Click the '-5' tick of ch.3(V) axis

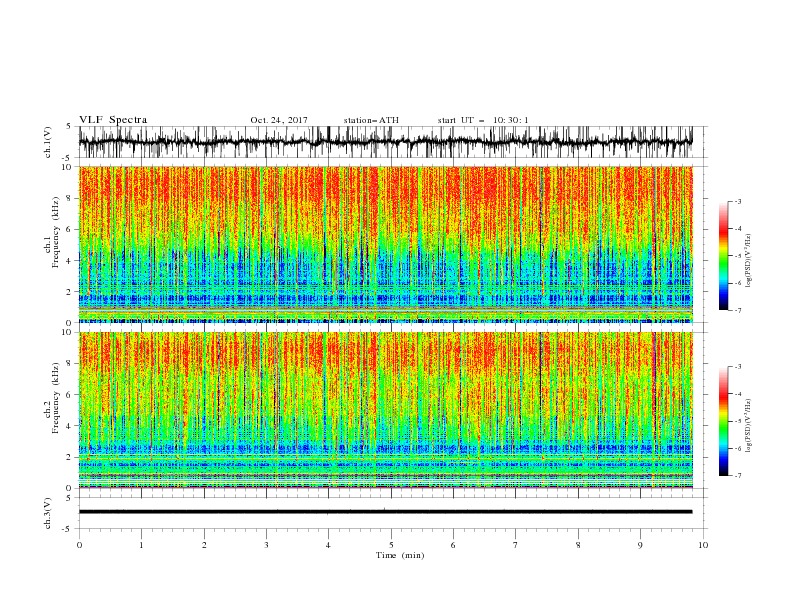point(68,529)
